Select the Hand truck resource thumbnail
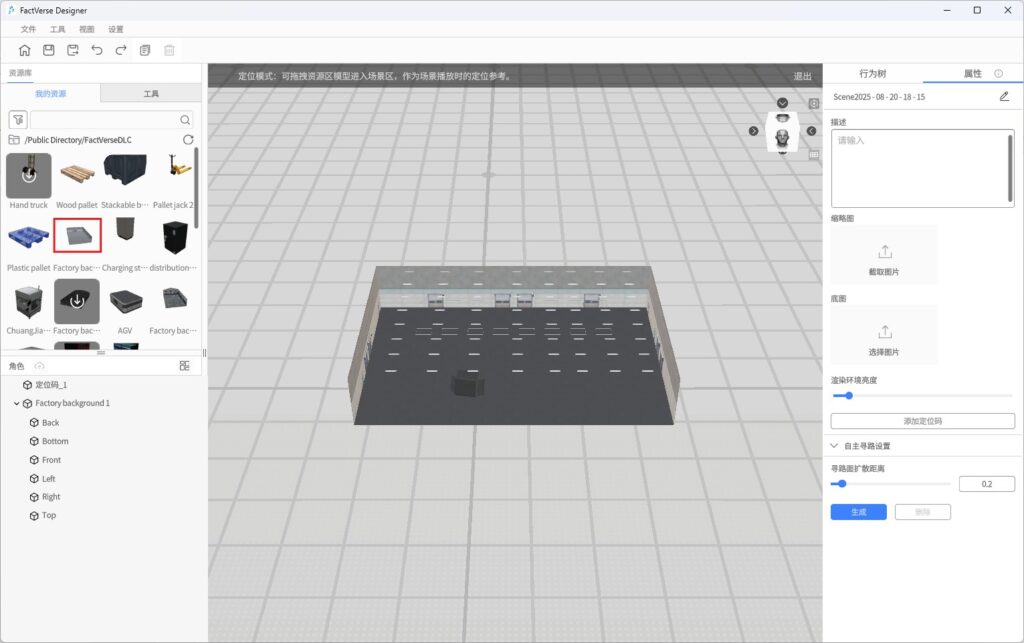This screenshot has height=643, width=1024. tap(29, 176)
